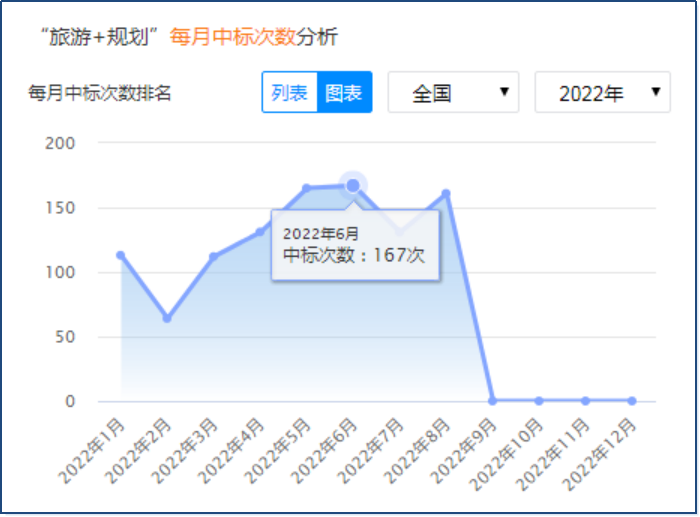Click the 2022年7月 x-axis label
The width and height of the screenshot is (700, 517).
click(380, 446)
